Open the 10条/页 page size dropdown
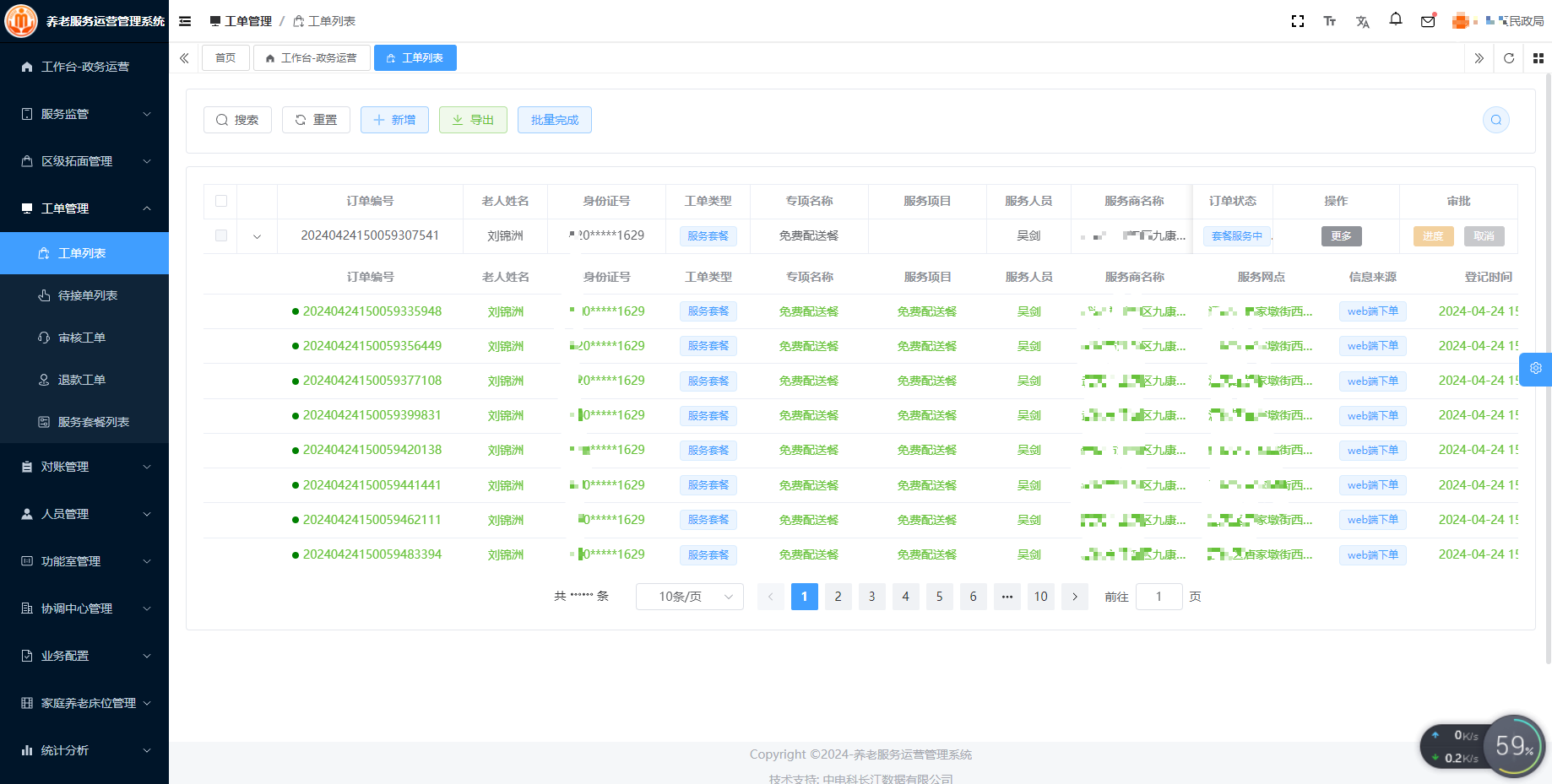 (x=690, y=597)
